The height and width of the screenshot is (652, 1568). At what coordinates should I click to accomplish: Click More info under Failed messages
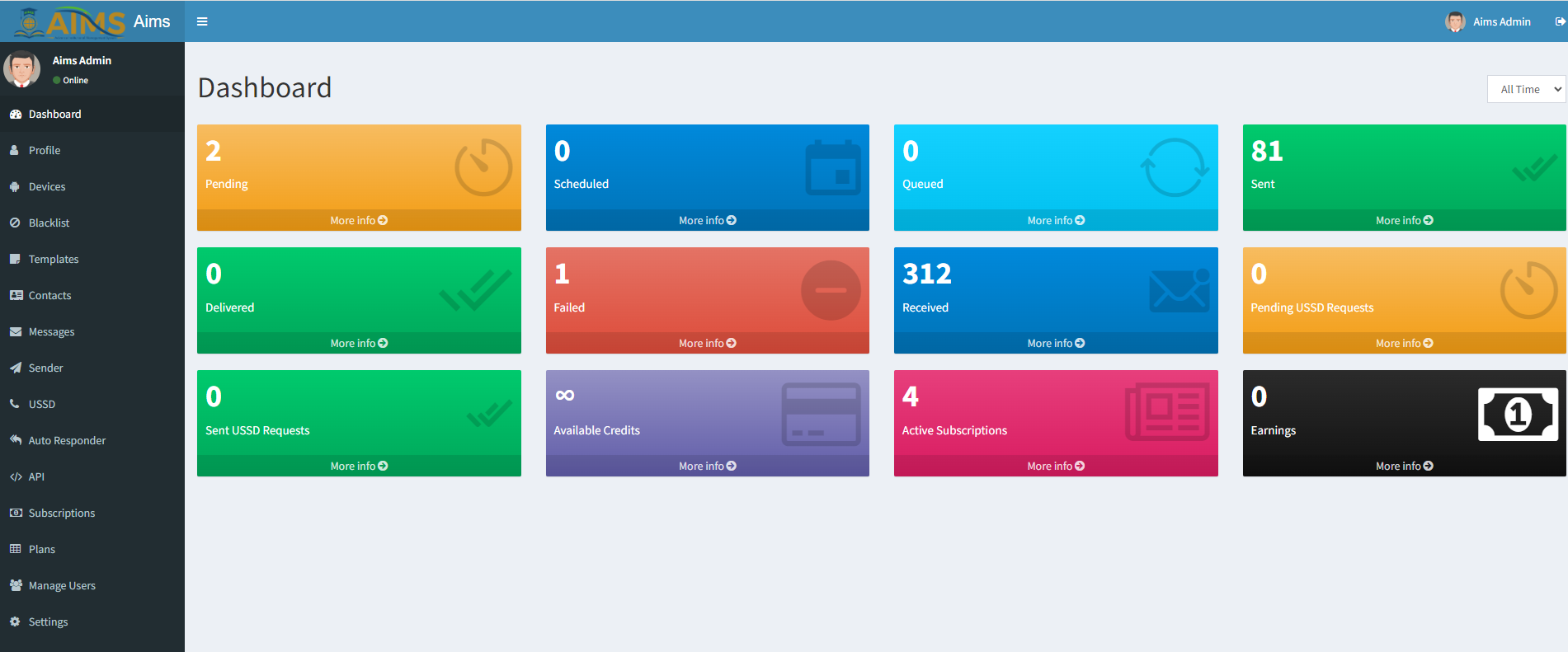707,344
